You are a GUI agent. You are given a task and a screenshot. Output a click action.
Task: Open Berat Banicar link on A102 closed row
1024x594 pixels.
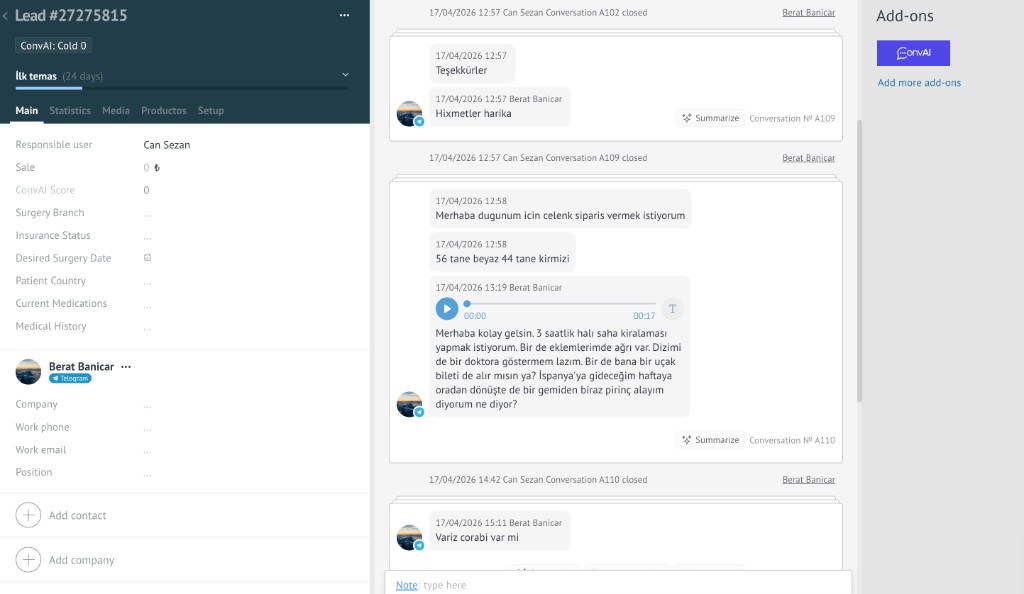tap(808, 12)
